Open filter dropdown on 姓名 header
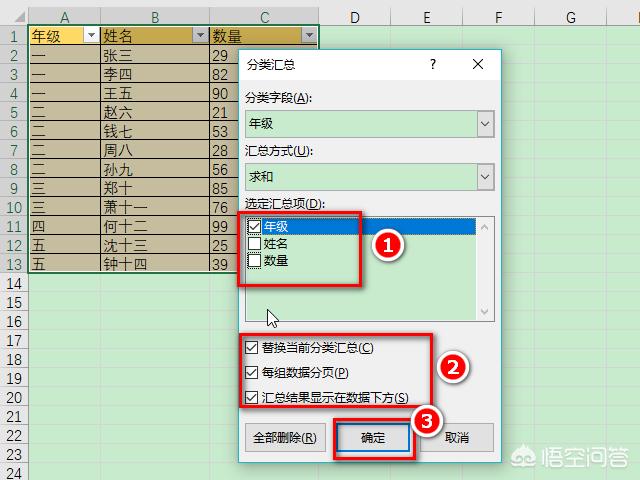The image size is (640, 480). click(x=200, y=36)
